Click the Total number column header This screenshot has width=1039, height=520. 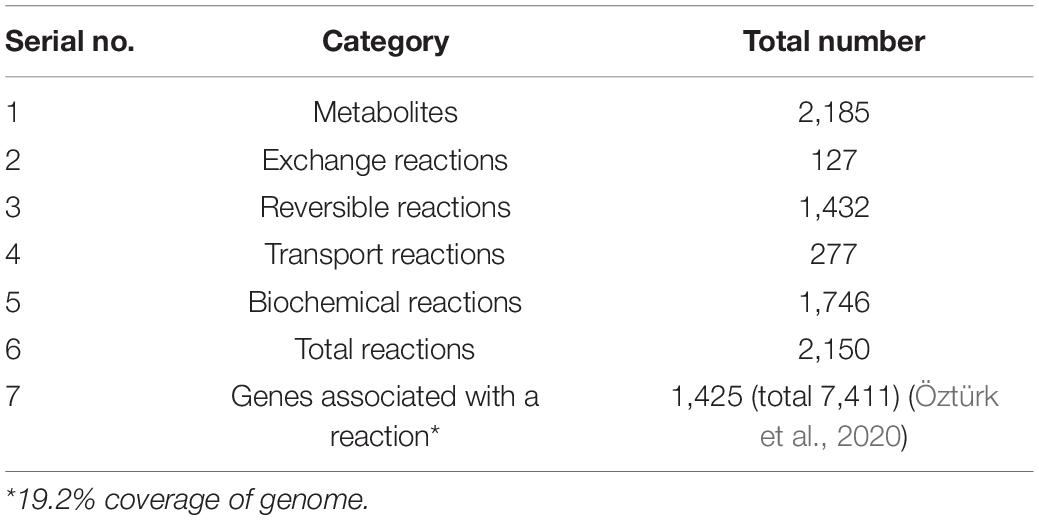(x=834, y=42)
